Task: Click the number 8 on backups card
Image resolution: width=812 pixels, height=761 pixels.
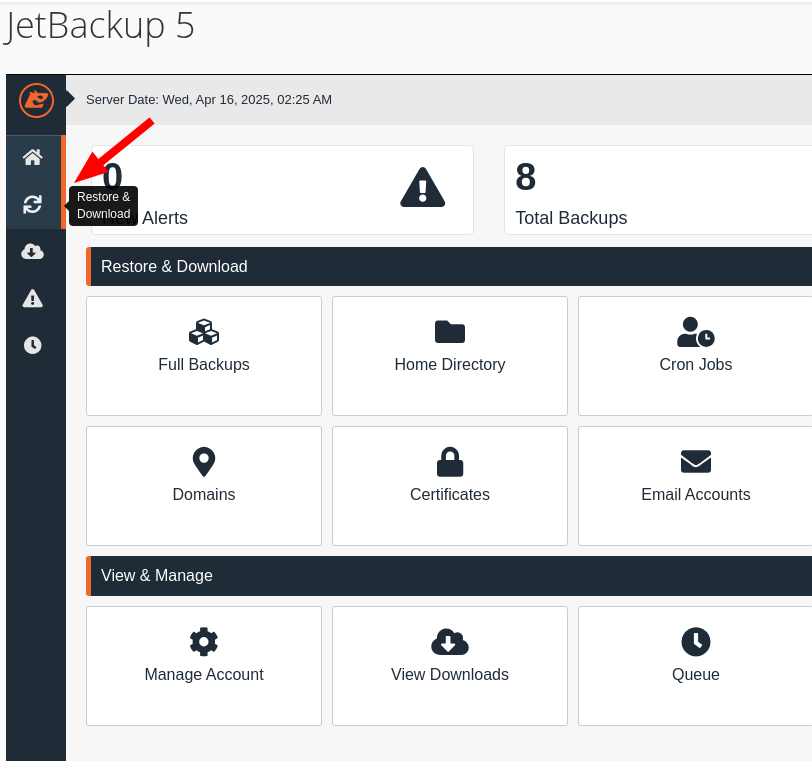Action: (x=526, y=177)
